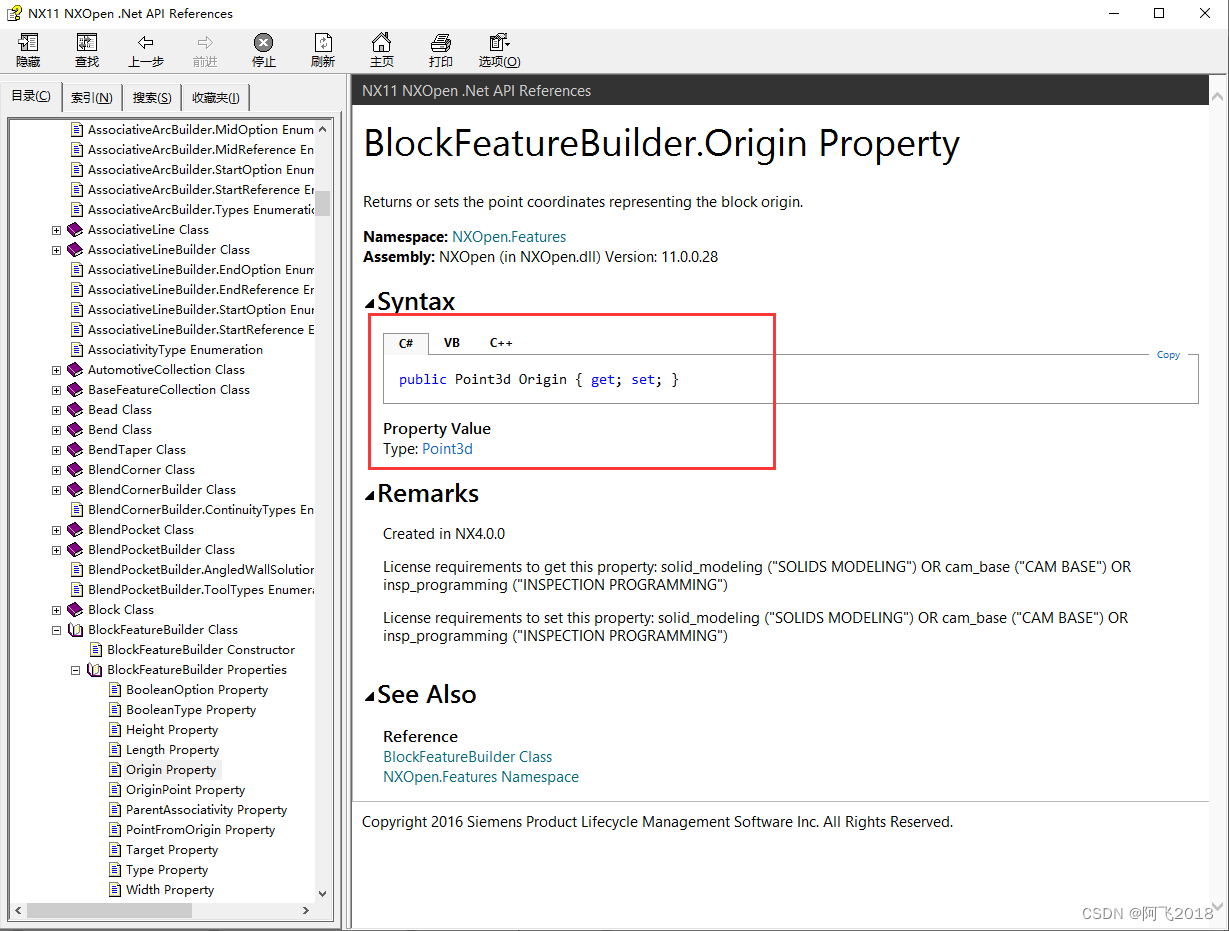Viewport: 1229px width, 931px height.
Task: Select the C# syntax tab
Action: click(406, 343)
